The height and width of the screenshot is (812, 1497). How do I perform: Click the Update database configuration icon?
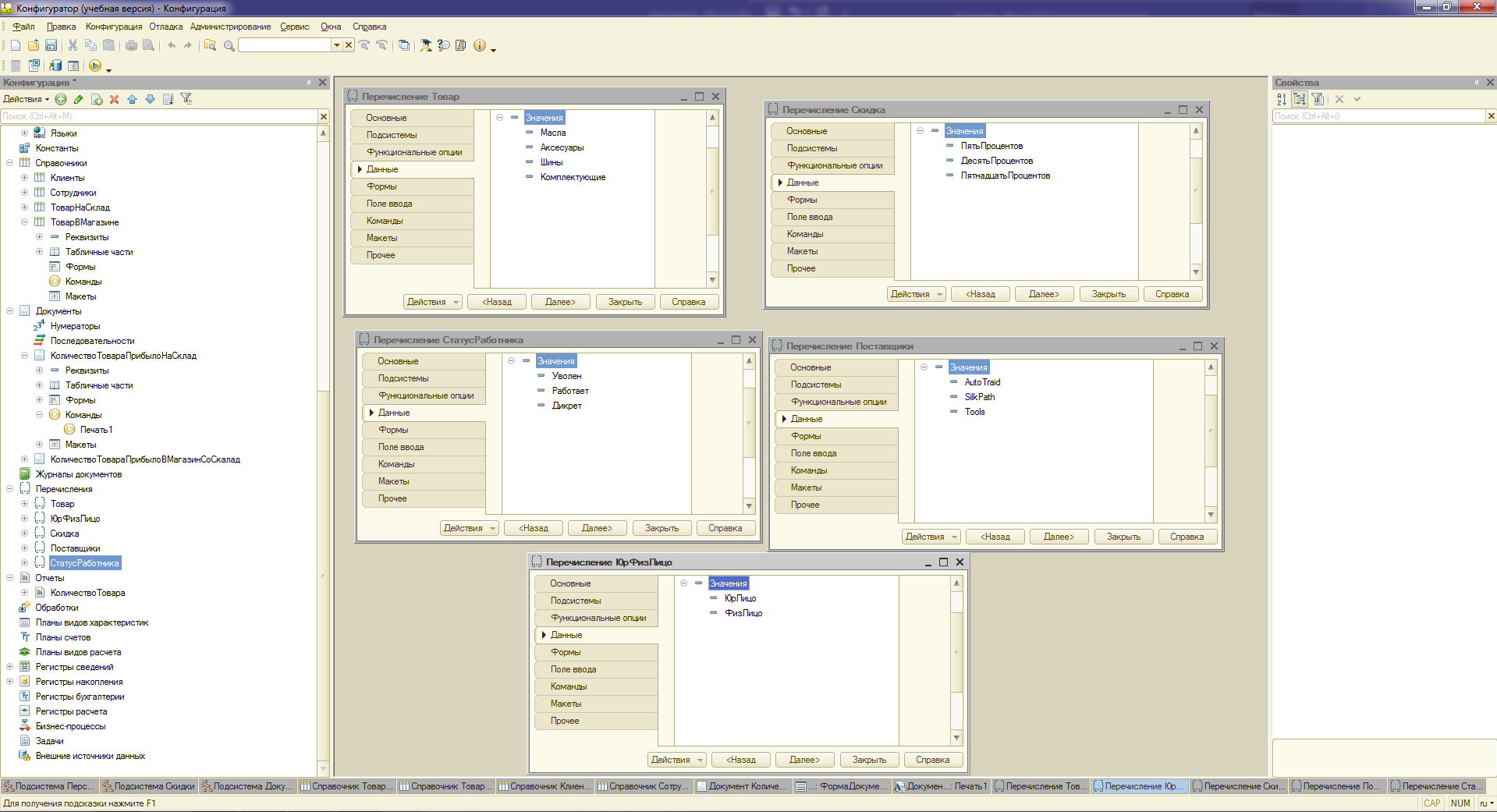[x=55, y=66]
